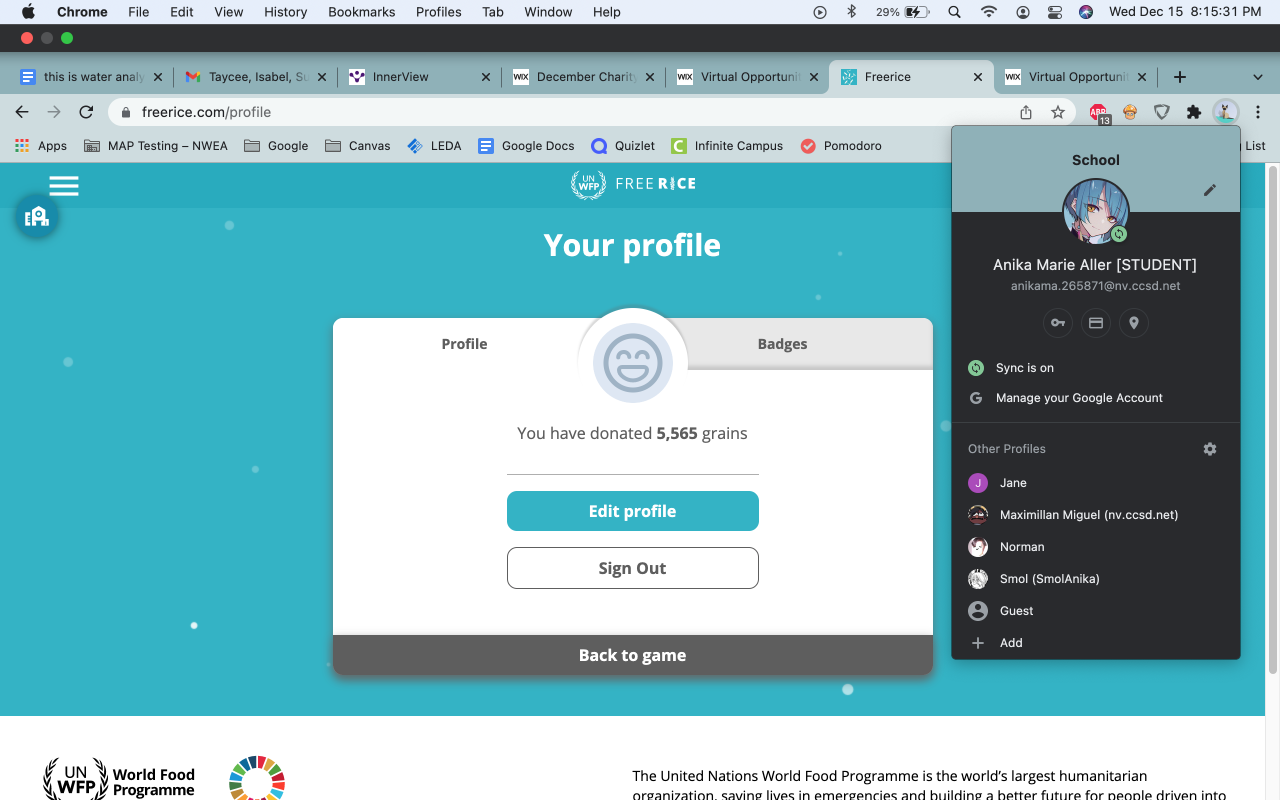Switch to 'this is water analy' tab
This screenshot has width=1280, height=800.
[91, 77]
